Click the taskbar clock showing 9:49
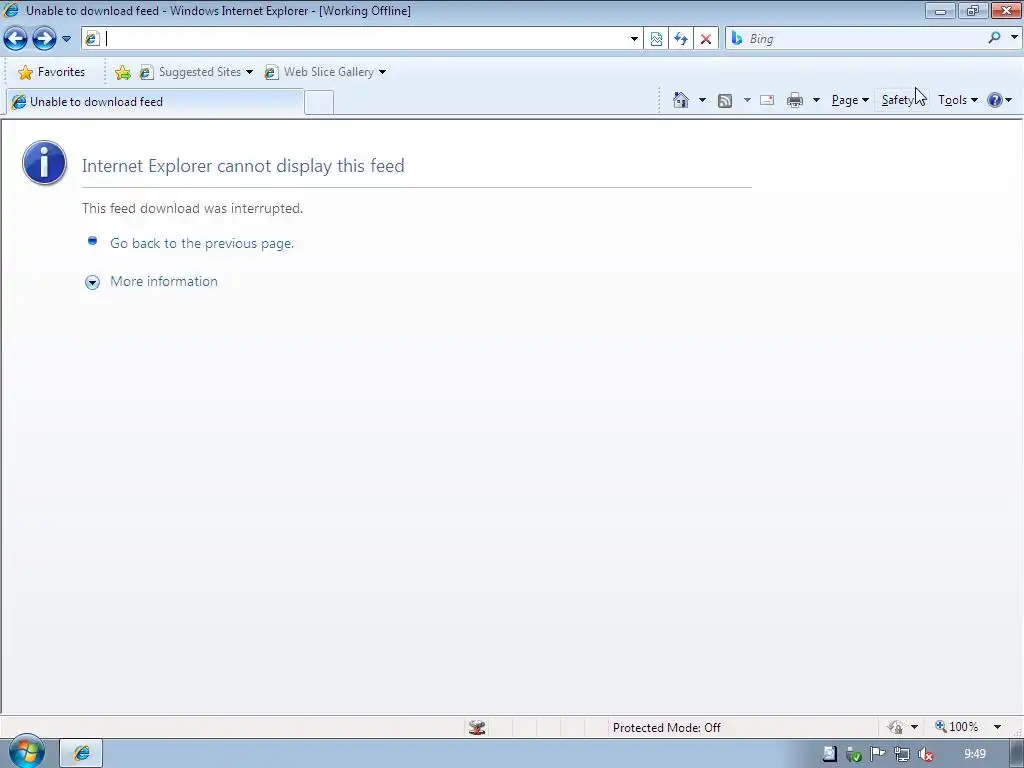 click(x=974, y=754)
